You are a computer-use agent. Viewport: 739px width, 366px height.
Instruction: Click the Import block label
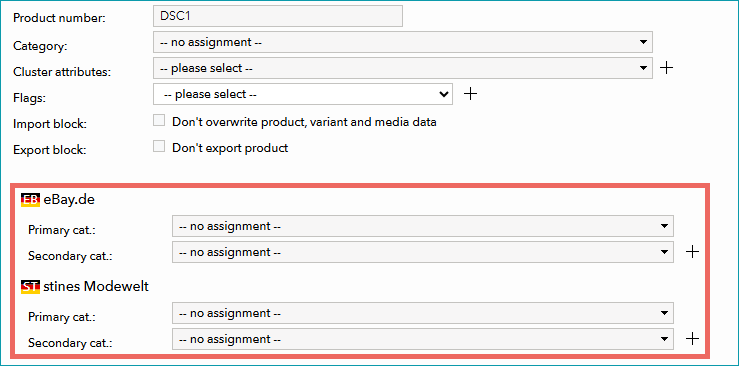point(50,124)
